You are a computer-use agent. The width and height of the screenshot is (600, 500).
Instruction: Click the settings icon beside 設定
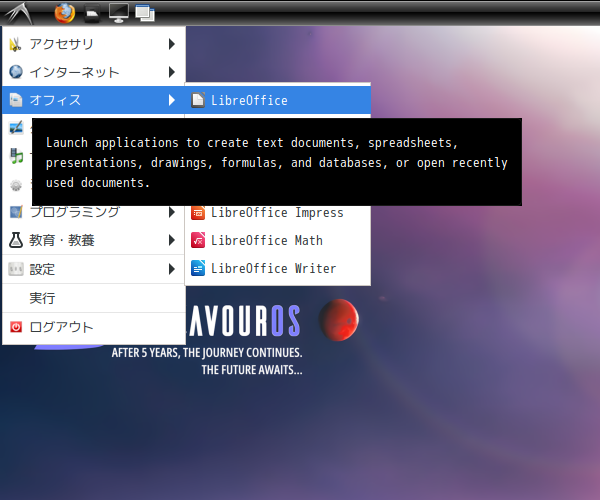16,269
